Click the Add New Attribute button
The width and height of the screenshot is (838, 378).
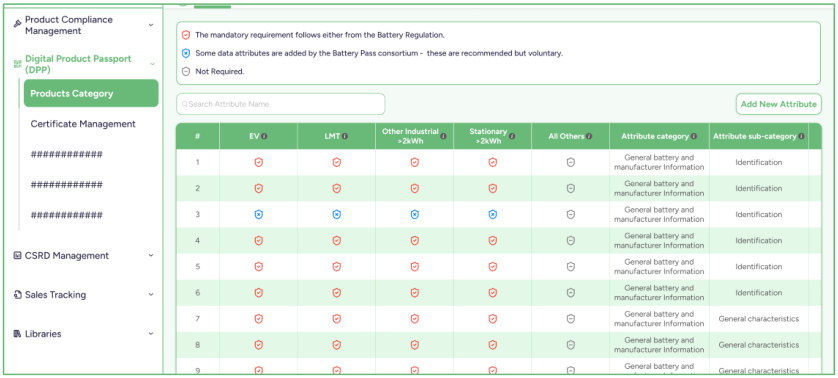coord(779,104)
